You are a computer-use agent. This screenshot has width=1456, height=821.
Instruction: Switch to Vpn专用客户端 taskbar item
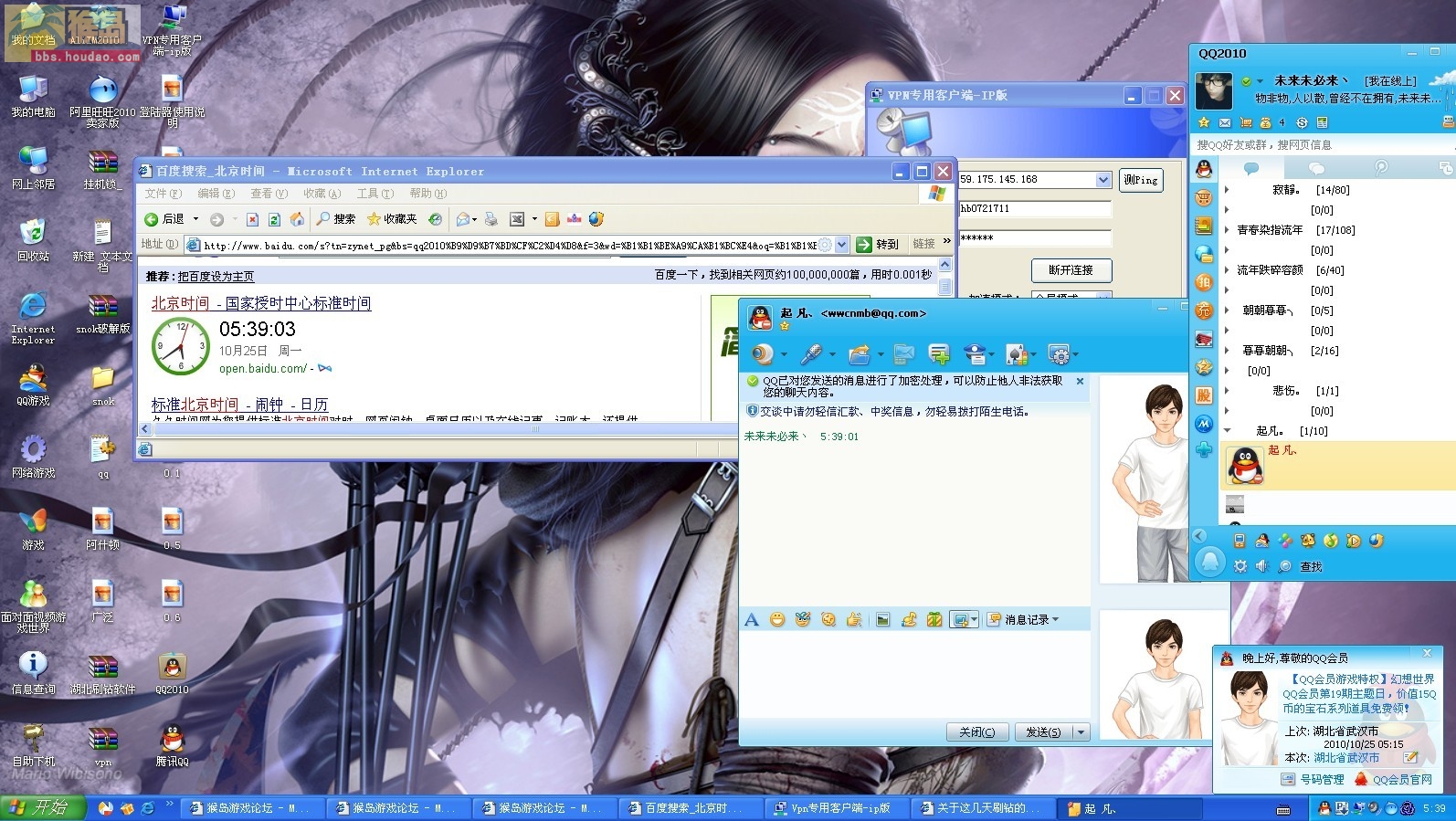coord(838,808)
